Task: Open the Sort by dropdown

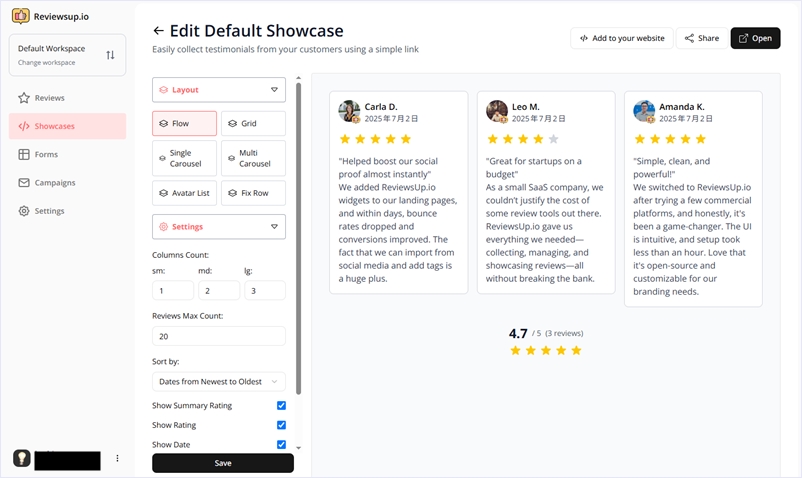Action: (219, 381)
